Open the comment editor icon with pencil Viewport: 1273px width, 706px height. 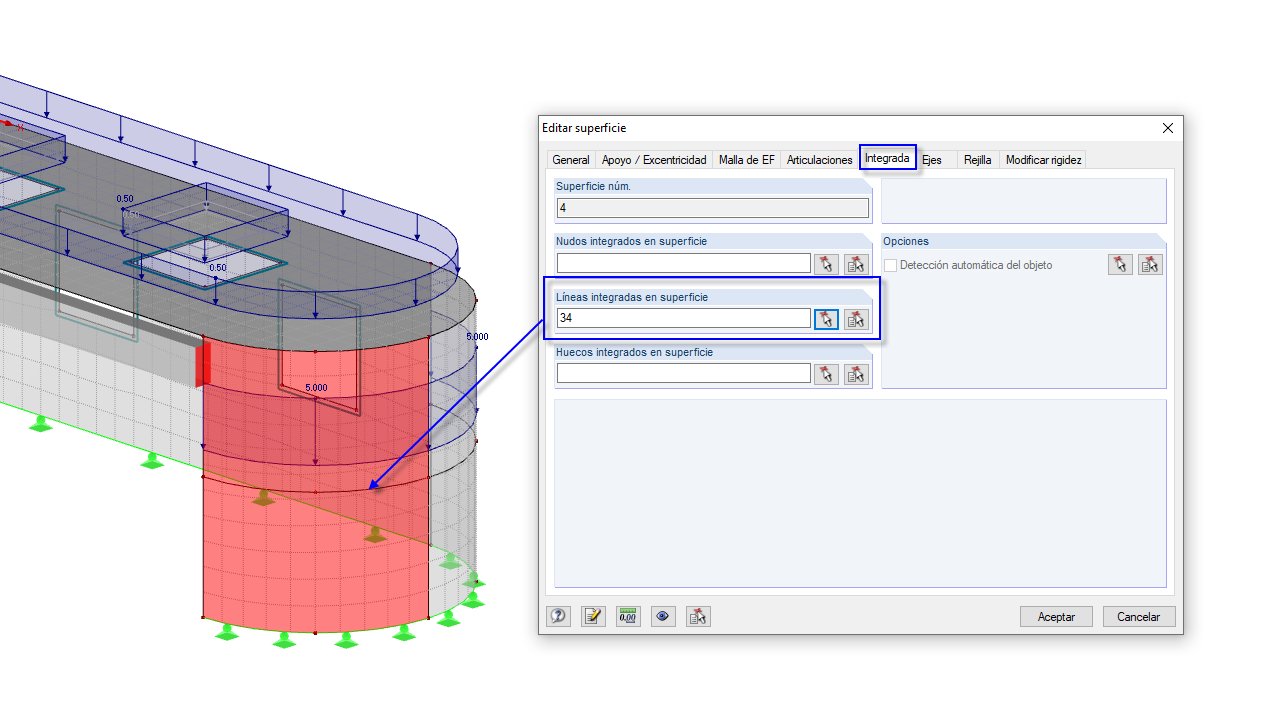[x=593, y=616]
